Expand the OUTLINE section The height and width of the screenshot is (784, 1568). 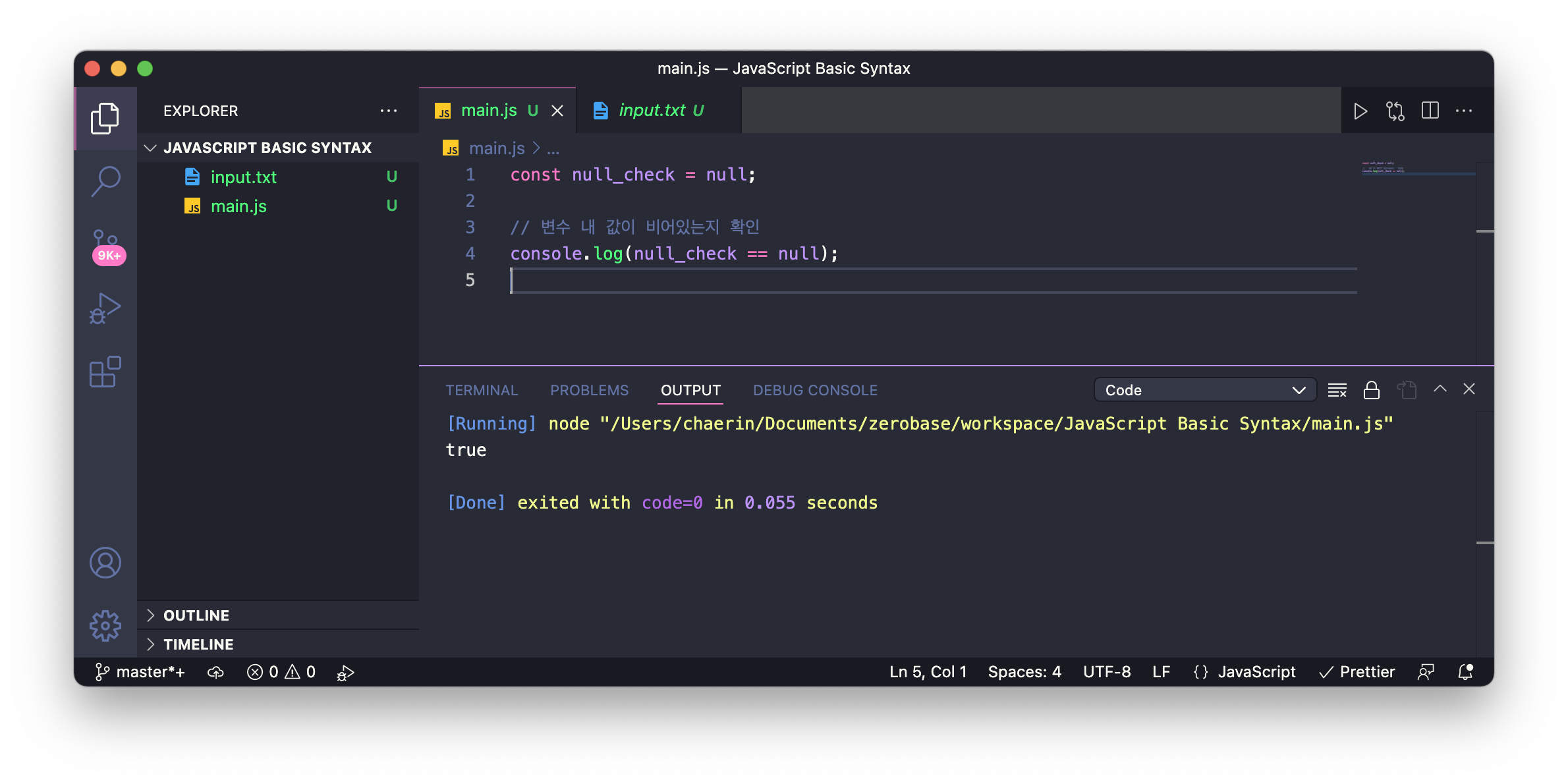(x=196, y=615)
